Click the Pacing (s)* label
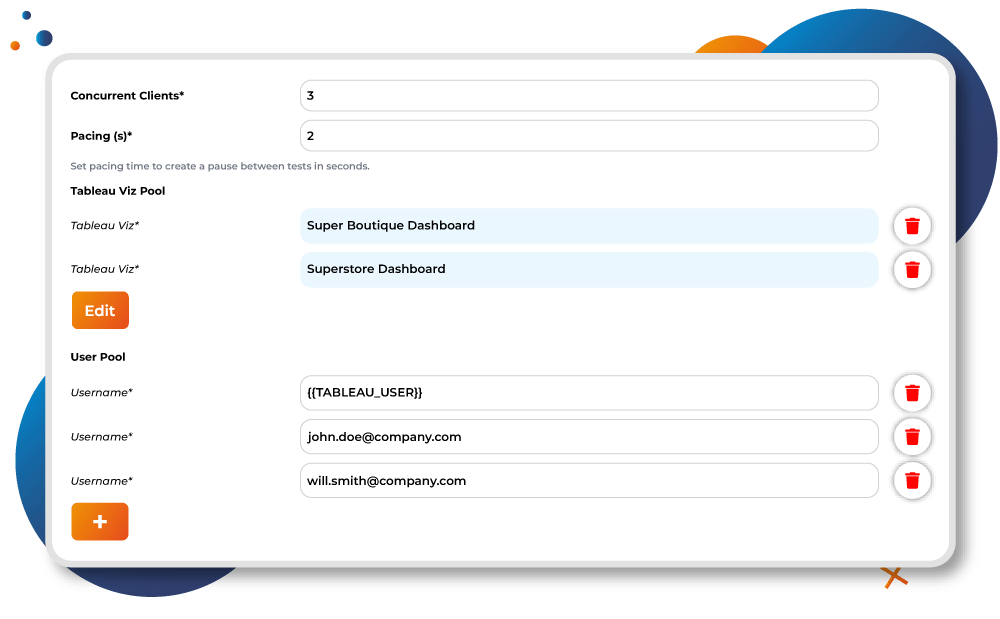 (101, 136)
